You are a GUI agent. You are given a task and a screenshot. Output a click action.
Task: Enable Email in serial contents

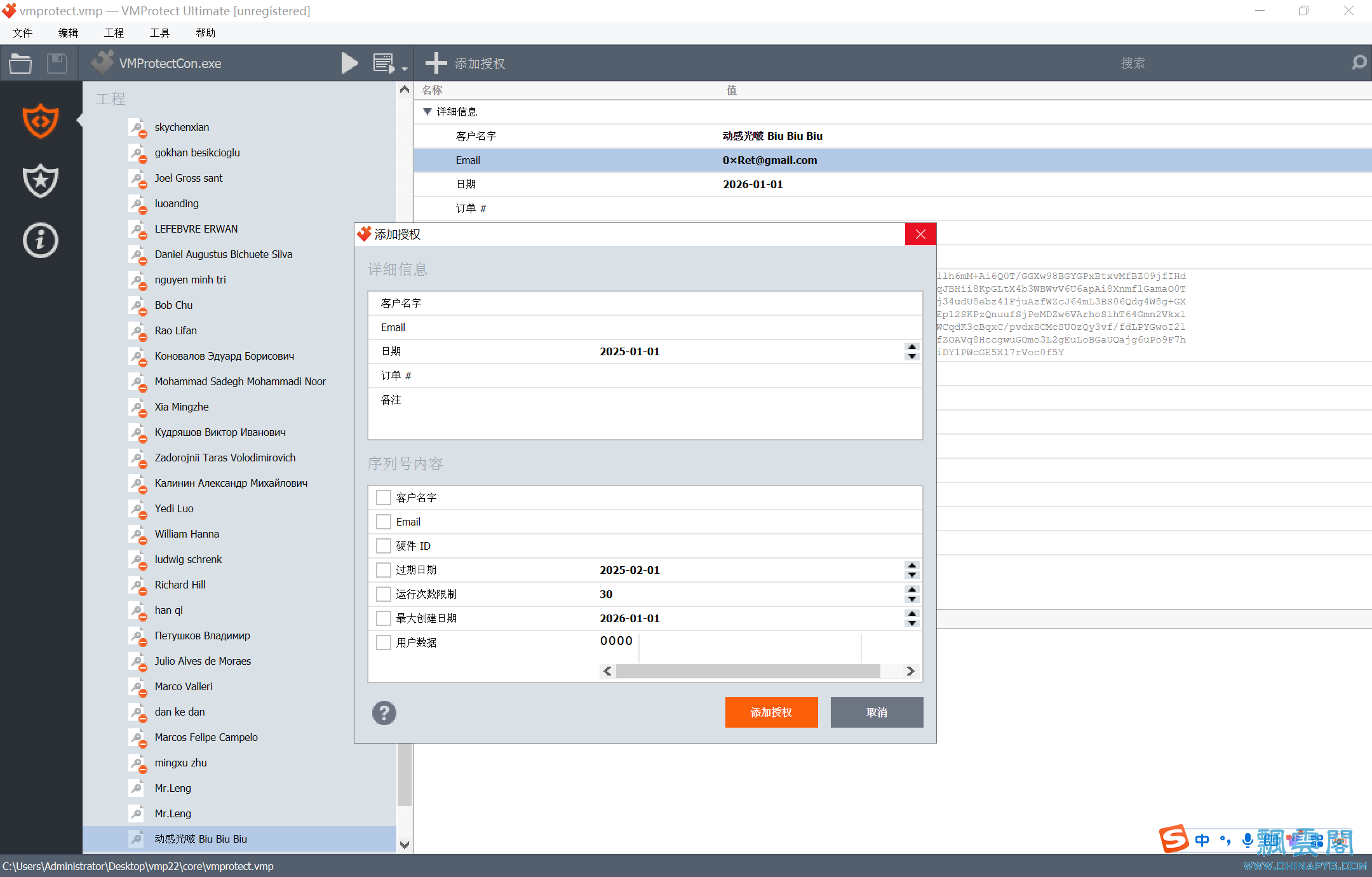pos(384,522)
